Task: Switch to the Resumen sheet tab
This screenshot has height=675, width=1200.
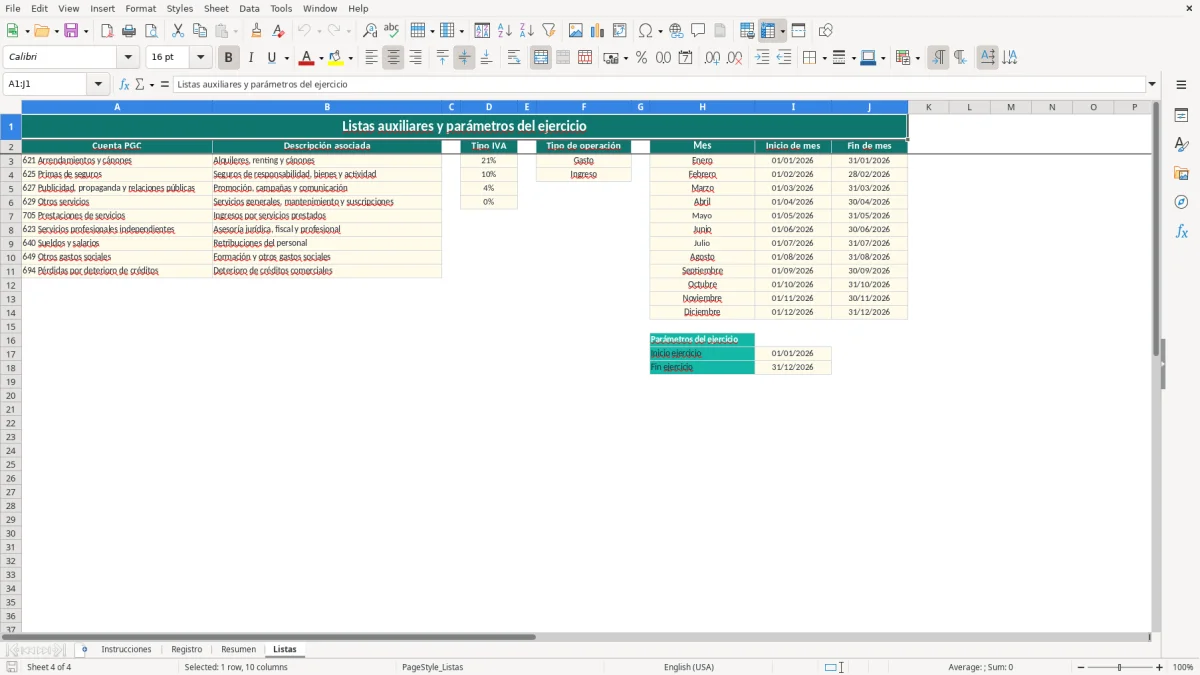Action: 238,649
